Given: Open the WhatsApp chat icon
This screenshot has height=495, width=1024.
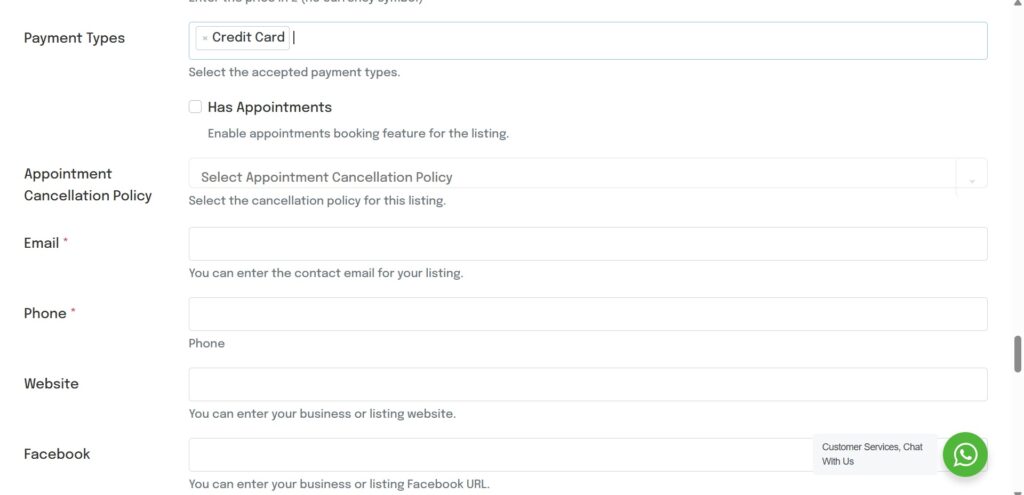Looking at the screenshot, I should (x=965, y=455).
